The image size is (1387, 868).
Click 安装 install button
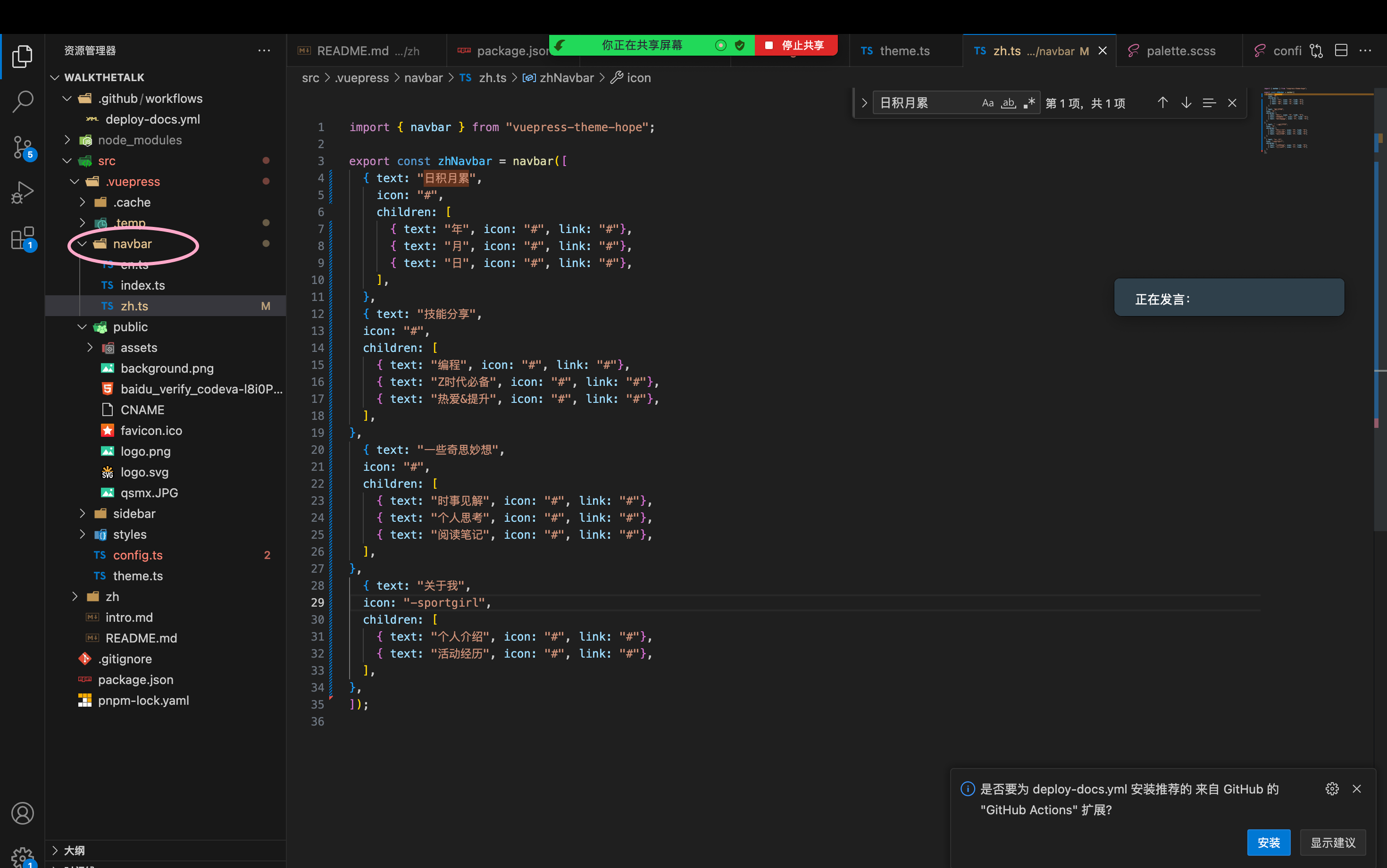1268,842
